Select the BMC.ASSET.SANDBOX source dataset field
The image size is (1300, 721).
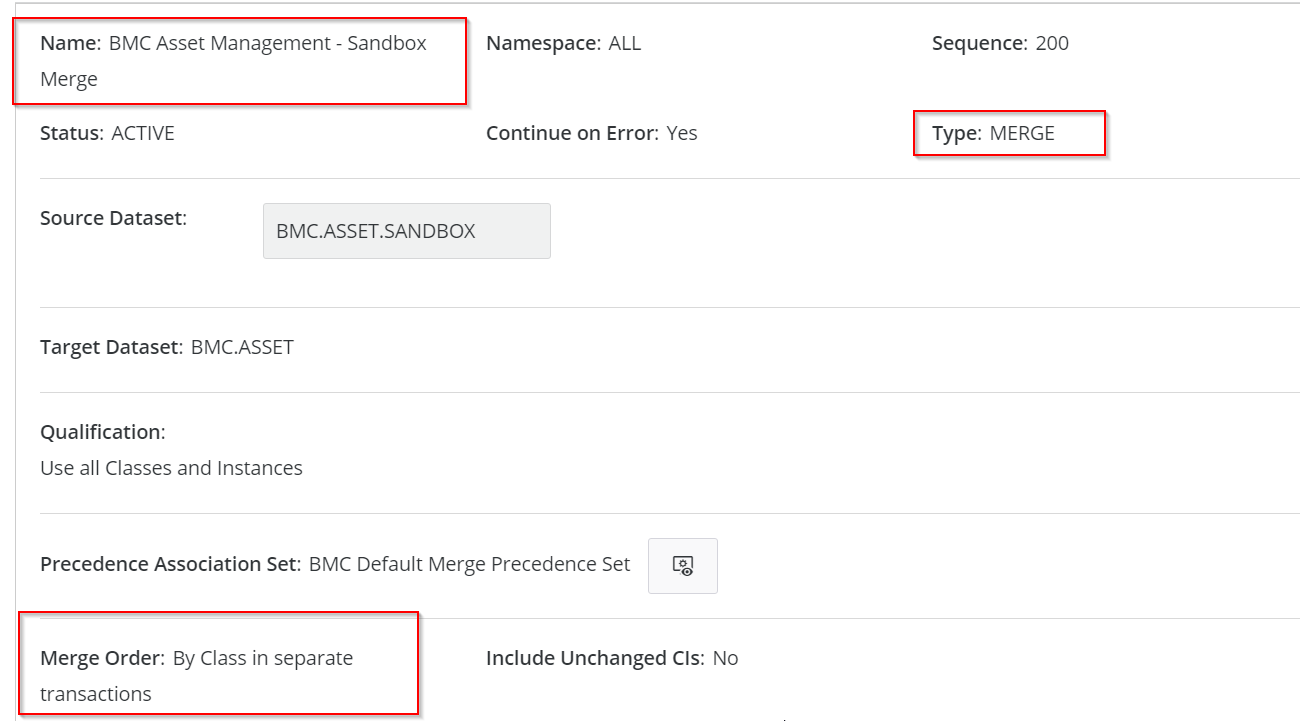coord(407,231)
